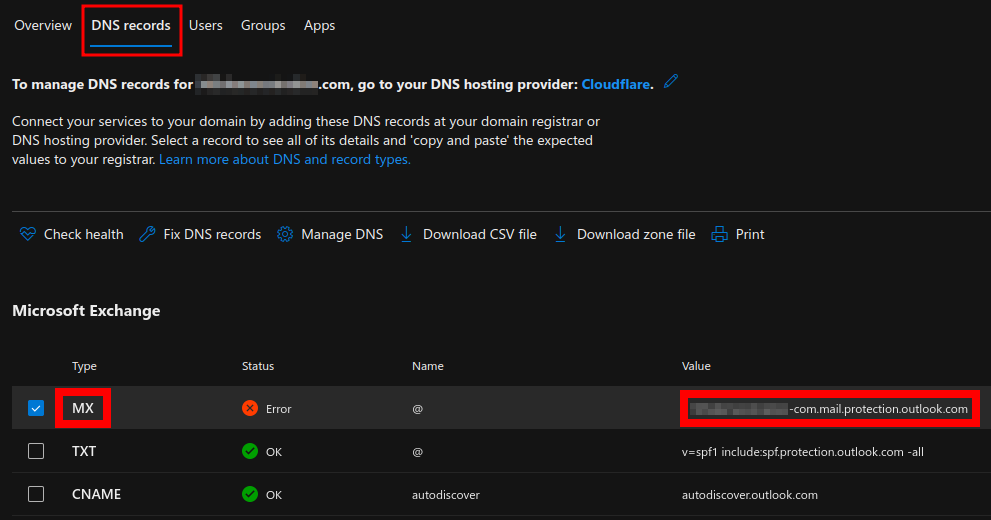Click the Print printer icon
The height and width of the screenshot is (520, 991).
pos(719,234)
